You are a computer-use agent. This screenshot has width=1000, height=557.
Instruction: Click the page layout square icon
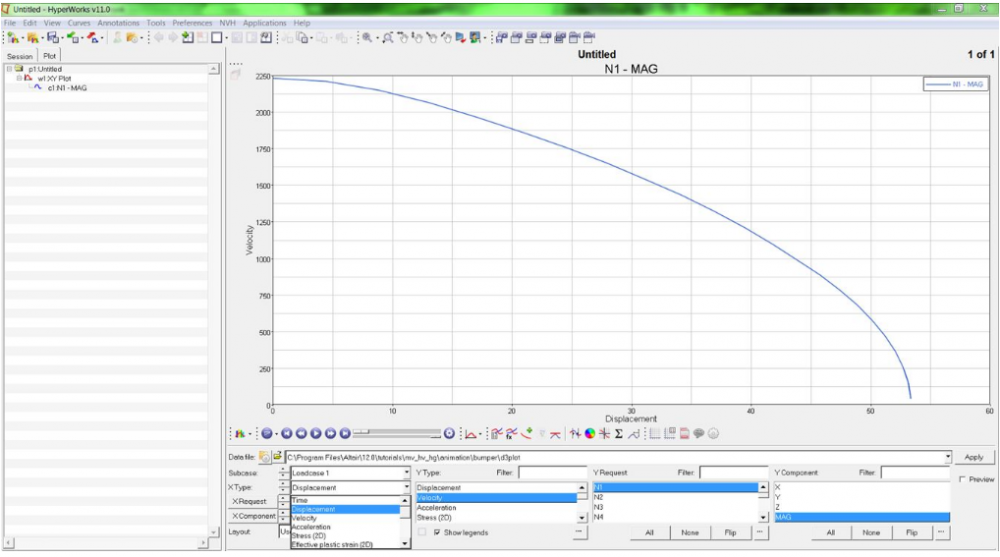[x=217, y=38]
